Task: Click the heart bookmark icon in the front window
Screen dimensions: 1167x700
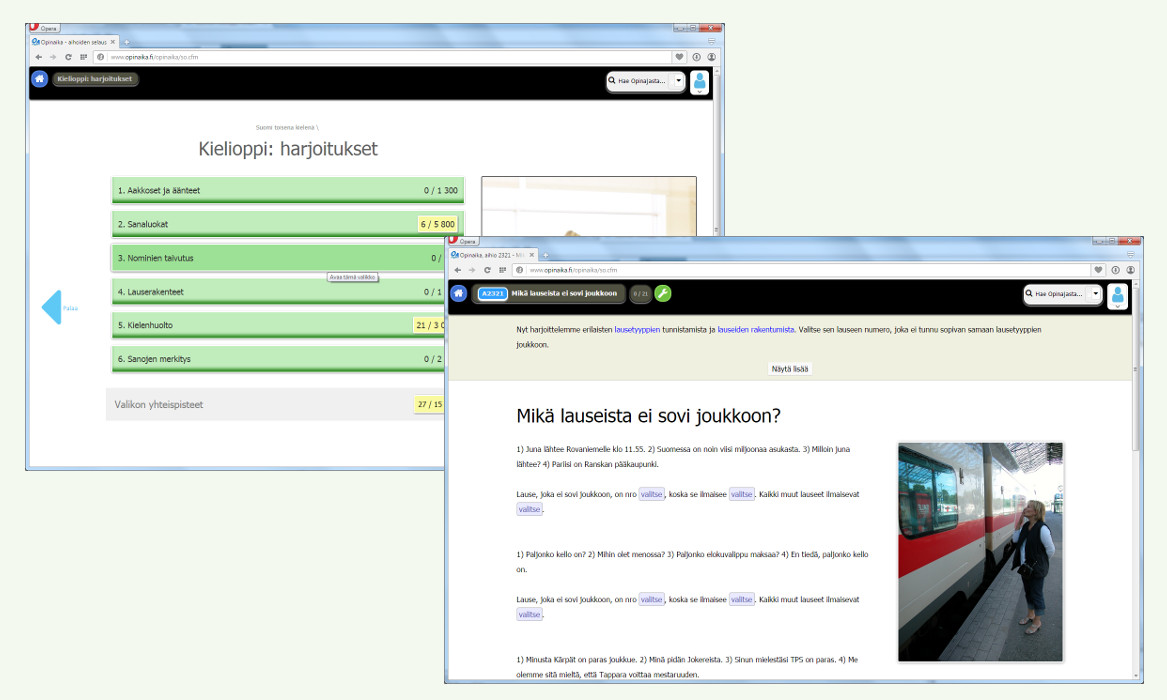Action: [x=1098, y=270]
